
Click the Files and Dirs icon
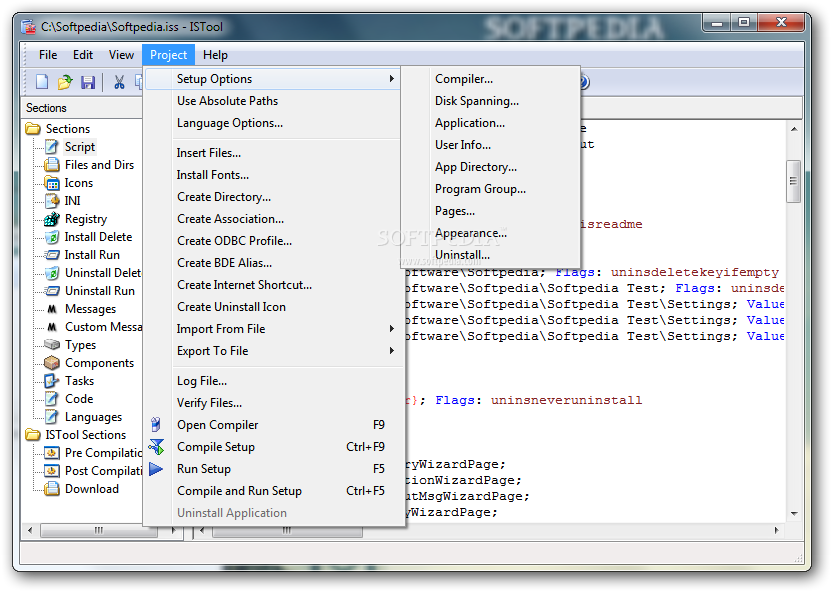tap(51, 164)
